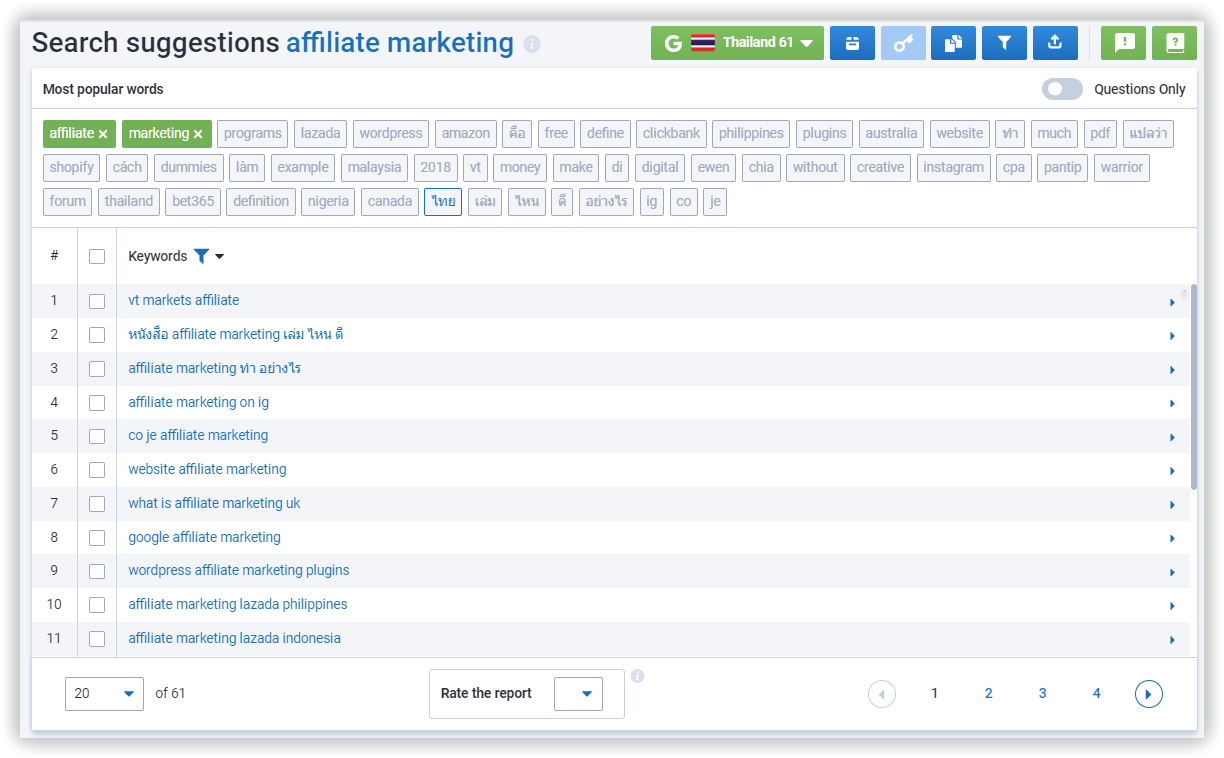The width and height of the screenshot is (1224, 758).
Task: Open the Rate the report dropdown
Action: (x=578, y=694)
